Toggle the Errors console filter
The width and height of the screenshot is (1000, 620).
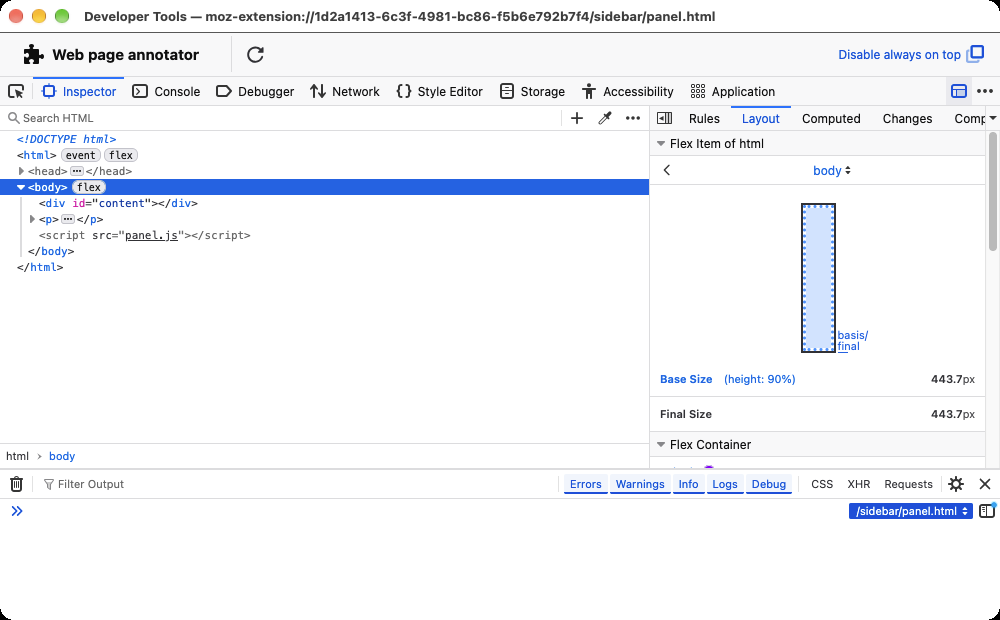coord(585,484)
